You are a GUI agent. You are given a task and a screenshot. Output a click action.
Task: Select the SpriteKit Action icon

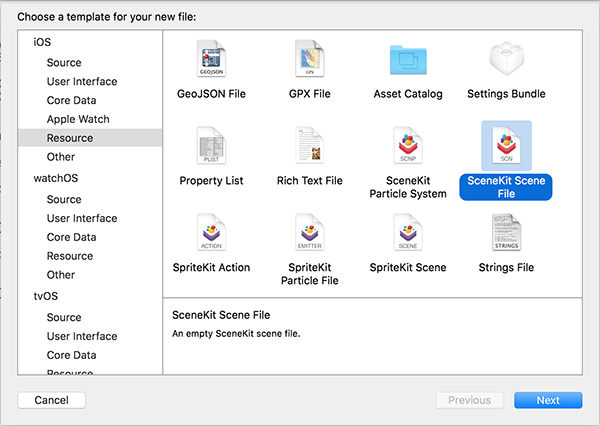coord(211,232)
